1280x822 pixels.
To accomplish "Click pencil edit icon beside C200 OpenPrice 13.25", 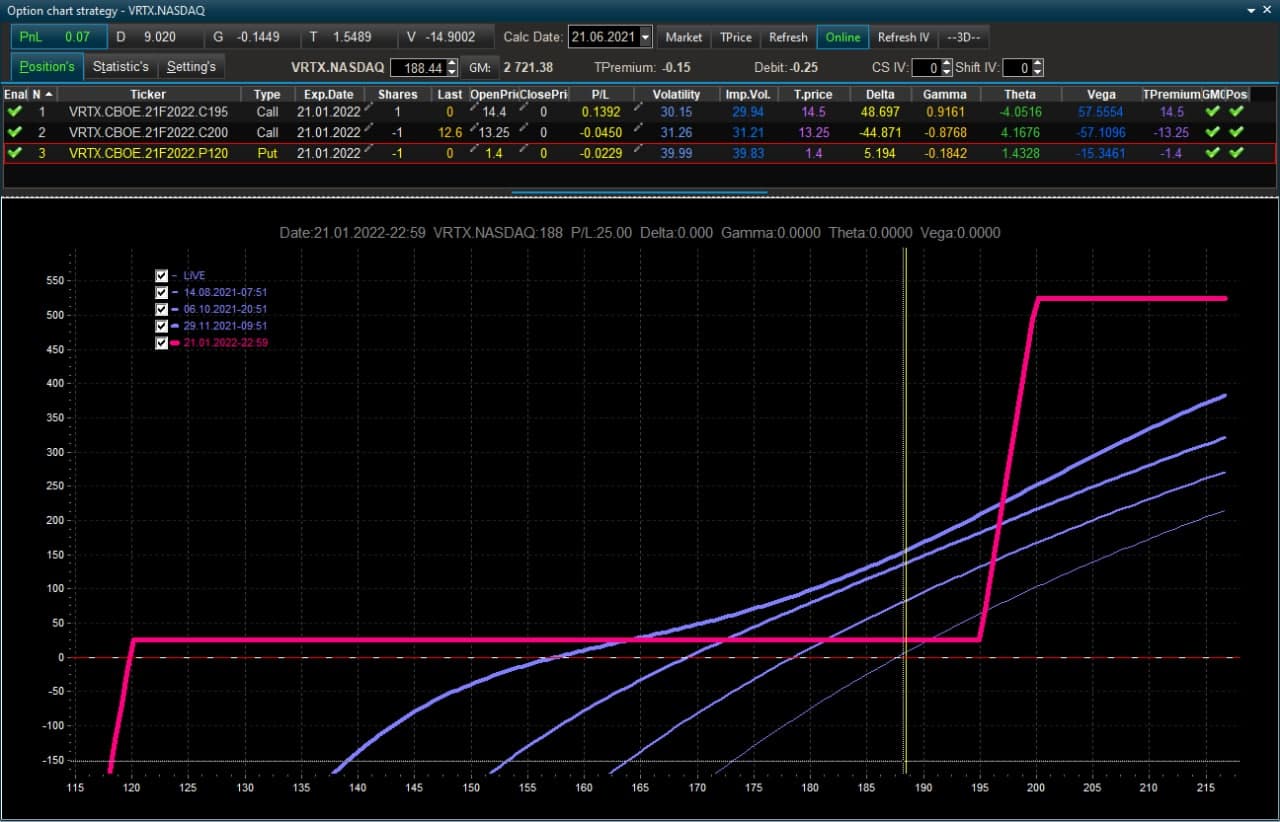I will point(473,127).
